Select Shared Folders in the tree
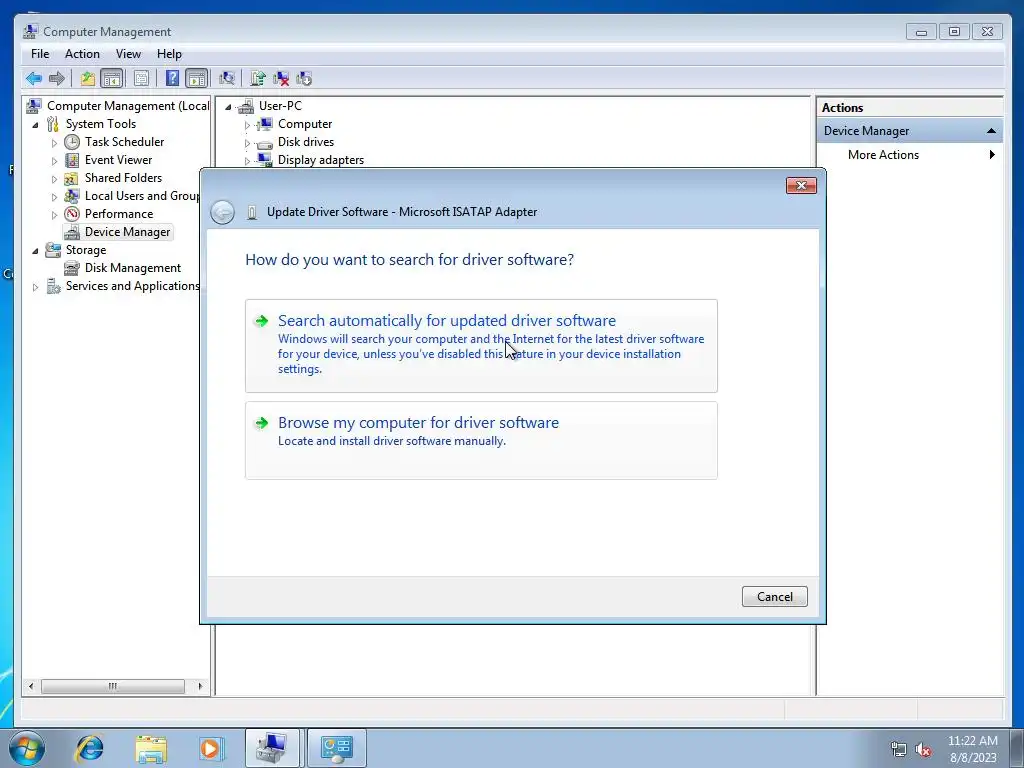 pos(123,178)
